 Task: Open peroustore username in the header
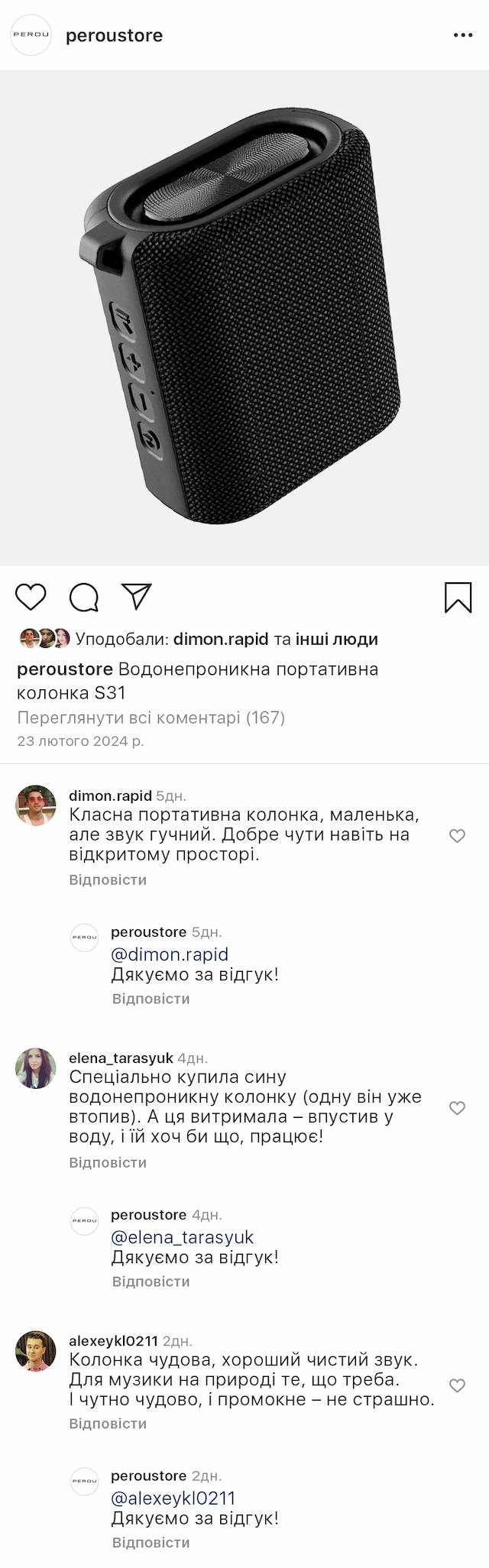(x=114, y=36)
